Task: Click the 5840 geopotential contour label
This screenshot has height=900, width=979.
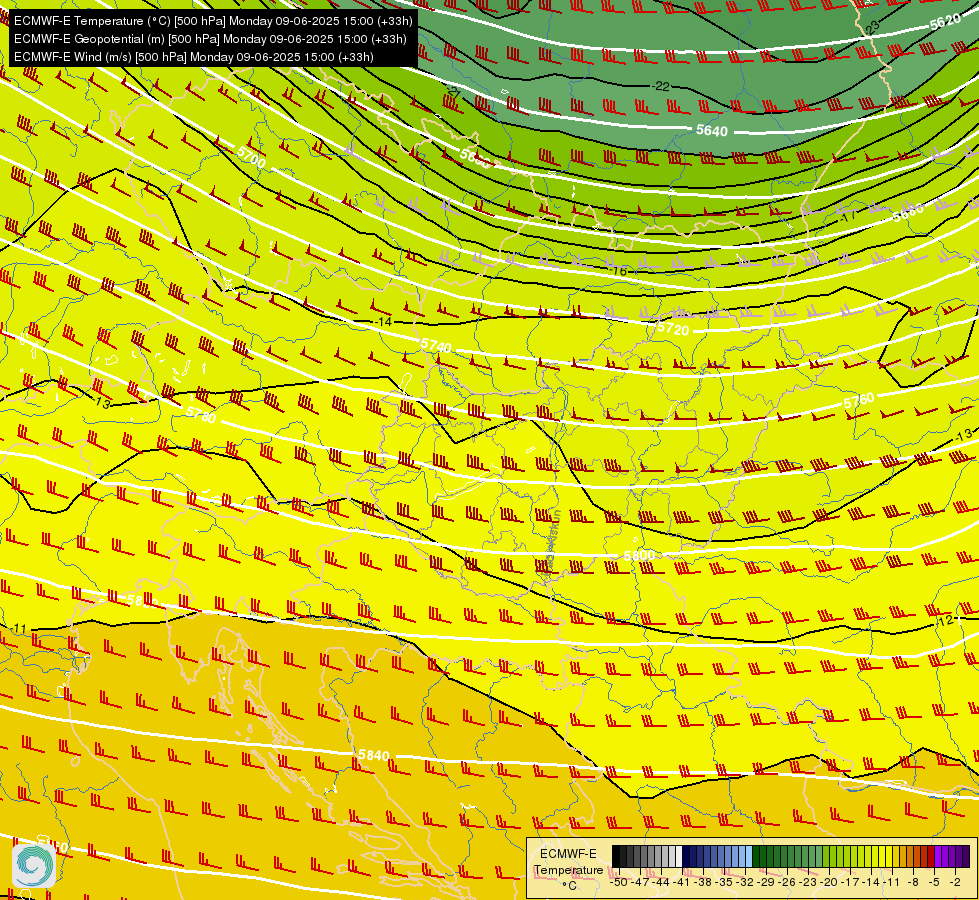Action: 374,755
